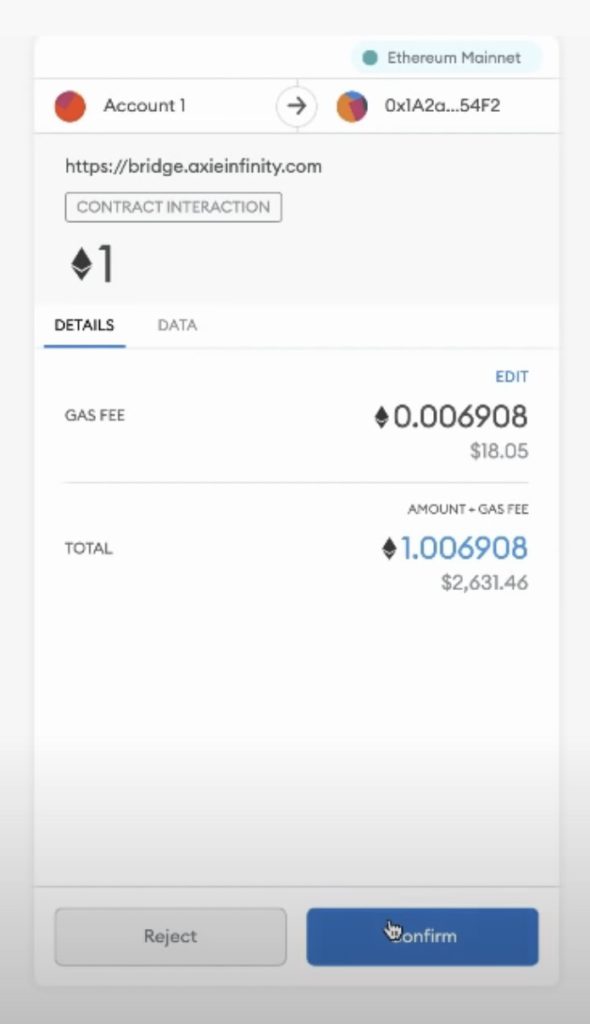Image resolution: width=590 pixels, height=1024 pixels.
Task: Click the Ethereum icon beside gas fee value
Action: point(382,417)
